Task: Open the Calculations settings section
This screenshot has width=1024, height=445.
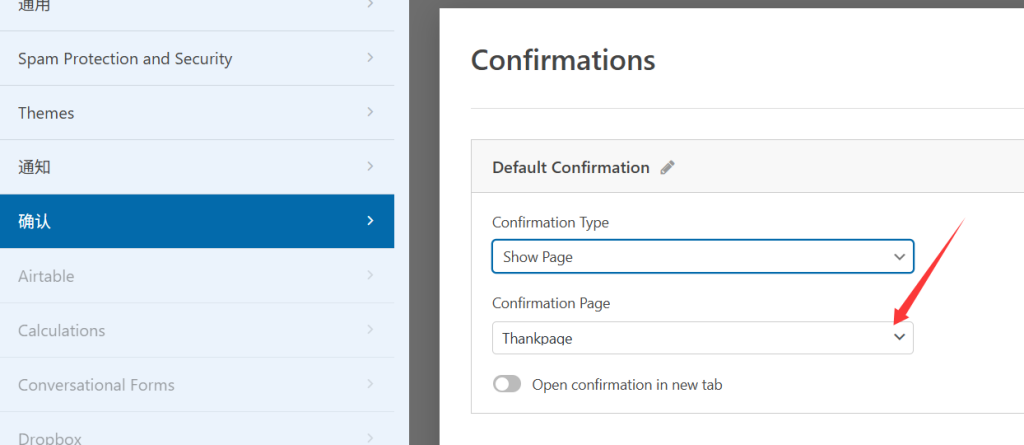Action: [x=61, y=330]
